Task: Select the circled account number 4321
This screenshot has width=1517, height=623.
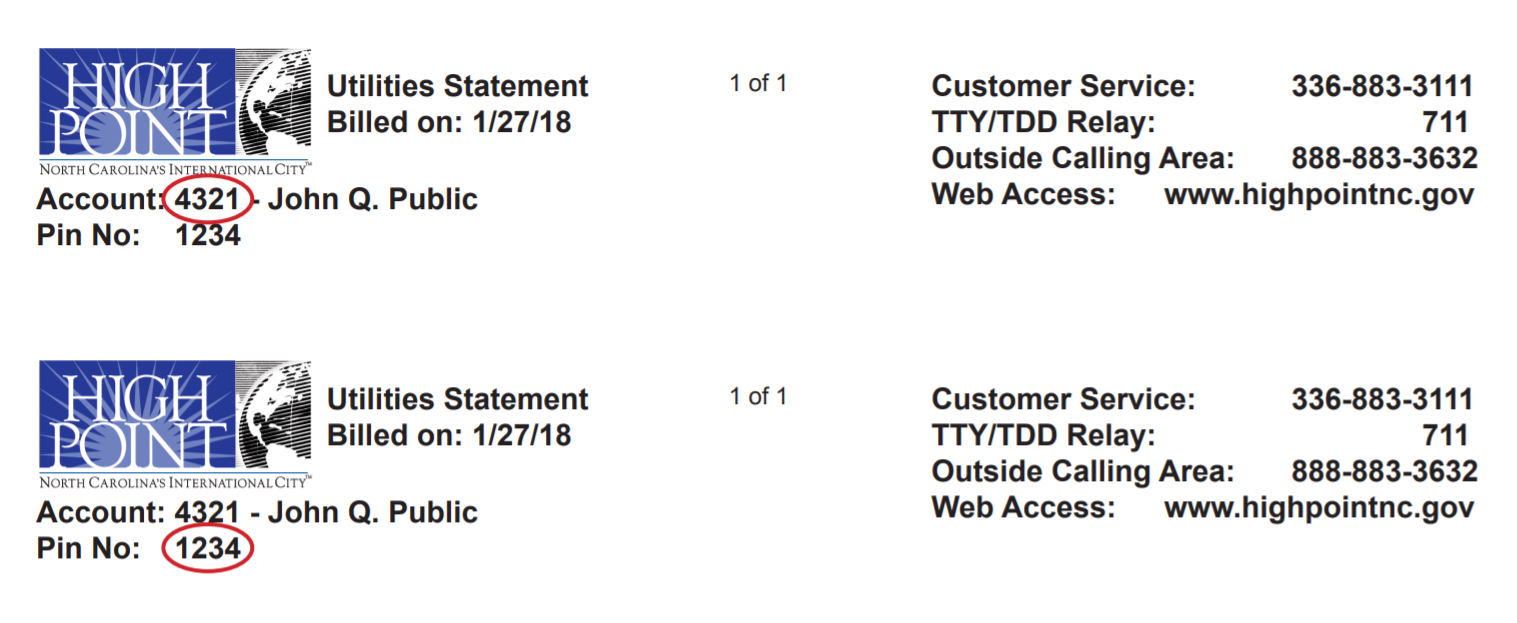Action: pyautogui.click(x=208, y=199)
